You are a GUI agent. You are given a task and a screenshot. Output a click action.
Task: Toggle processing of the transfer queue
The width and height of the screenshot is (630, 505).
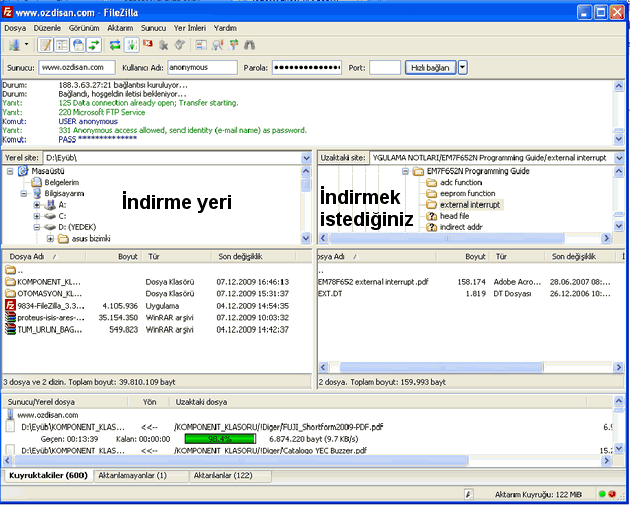coord(131,45)
